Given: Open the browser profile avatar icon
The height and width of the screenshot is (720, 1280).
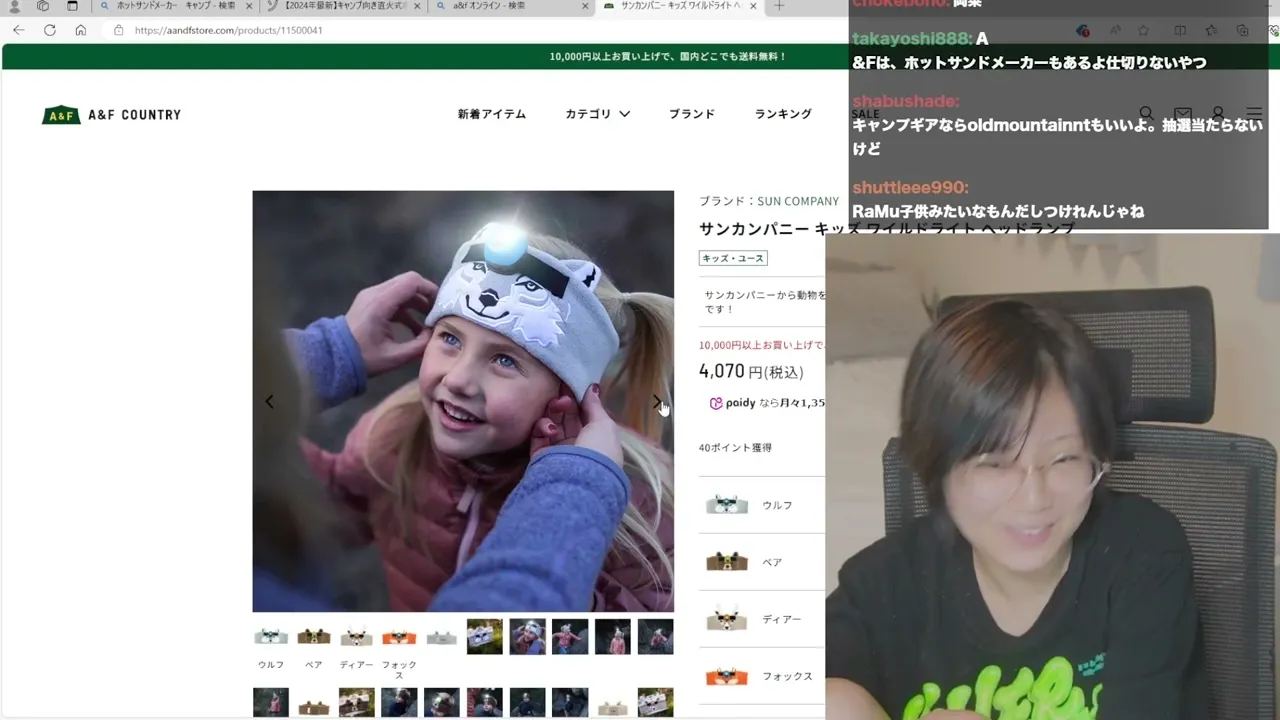Looking at the screenshot, I should coord(14,6).
